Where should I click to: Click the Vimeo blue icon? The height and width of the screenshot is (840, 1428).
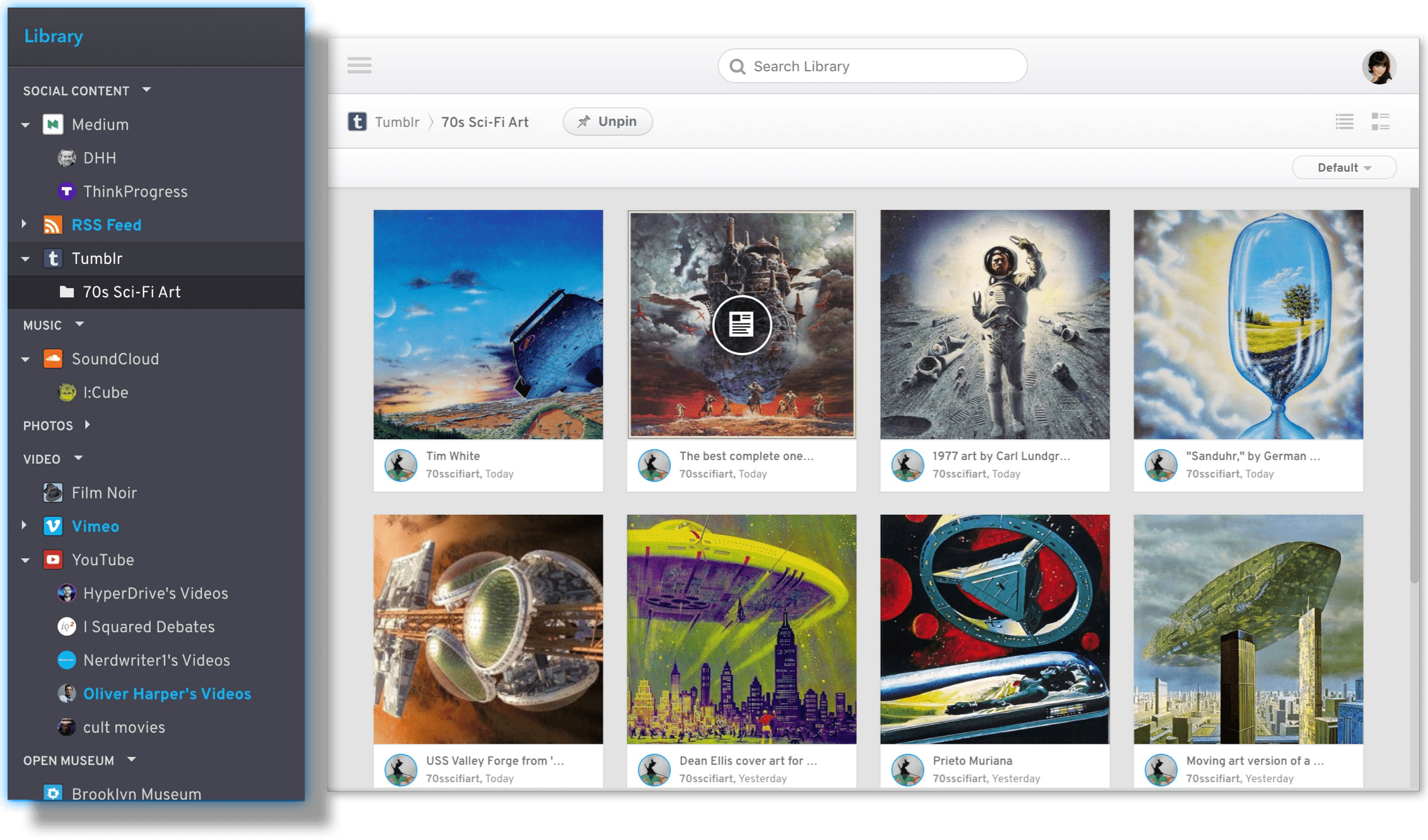pyautogui.click(x=53, y=526)
